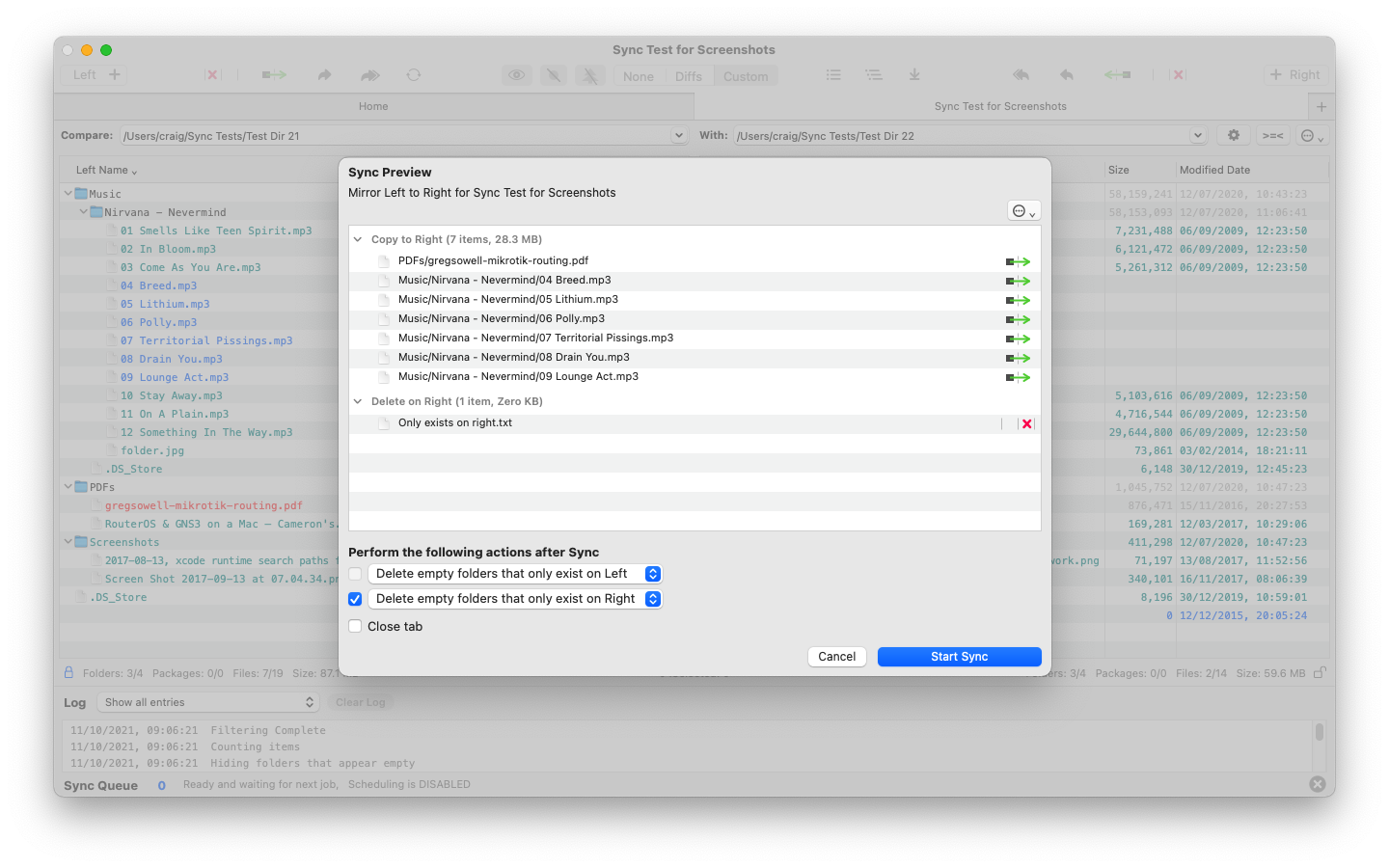The image size is (1389, 868).
Task: Click the Cancel button
Action: pyautogui.click(x=836, y=657)
